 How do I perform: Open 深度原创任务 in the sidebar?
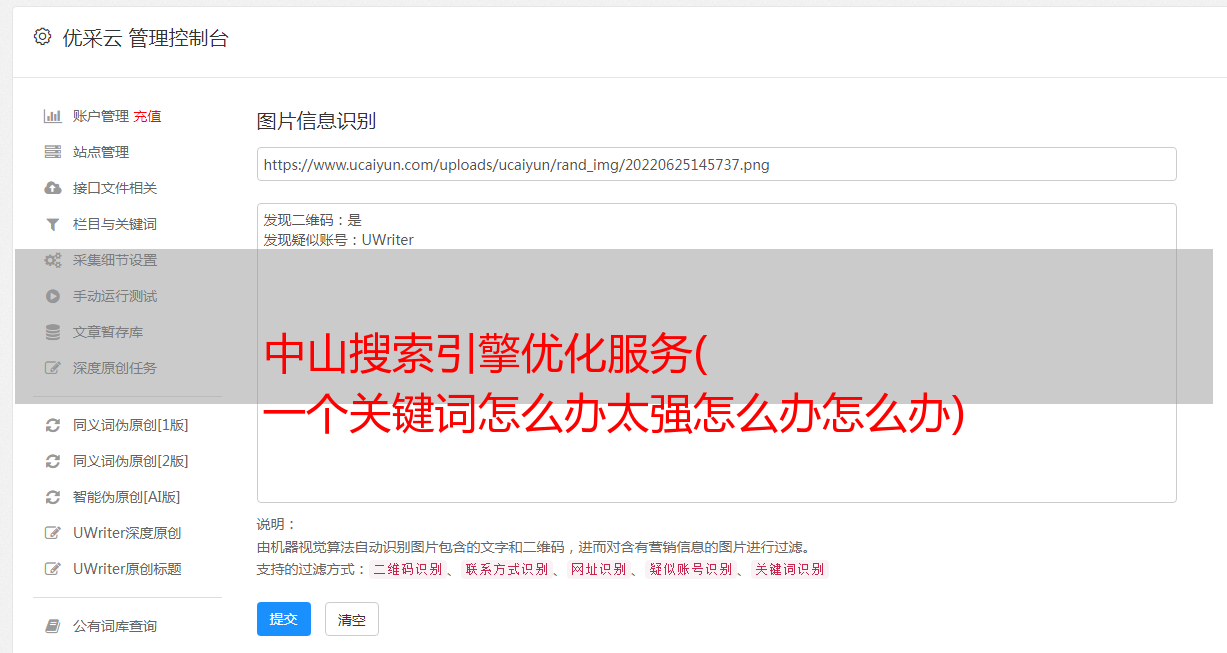pos(115,368)
